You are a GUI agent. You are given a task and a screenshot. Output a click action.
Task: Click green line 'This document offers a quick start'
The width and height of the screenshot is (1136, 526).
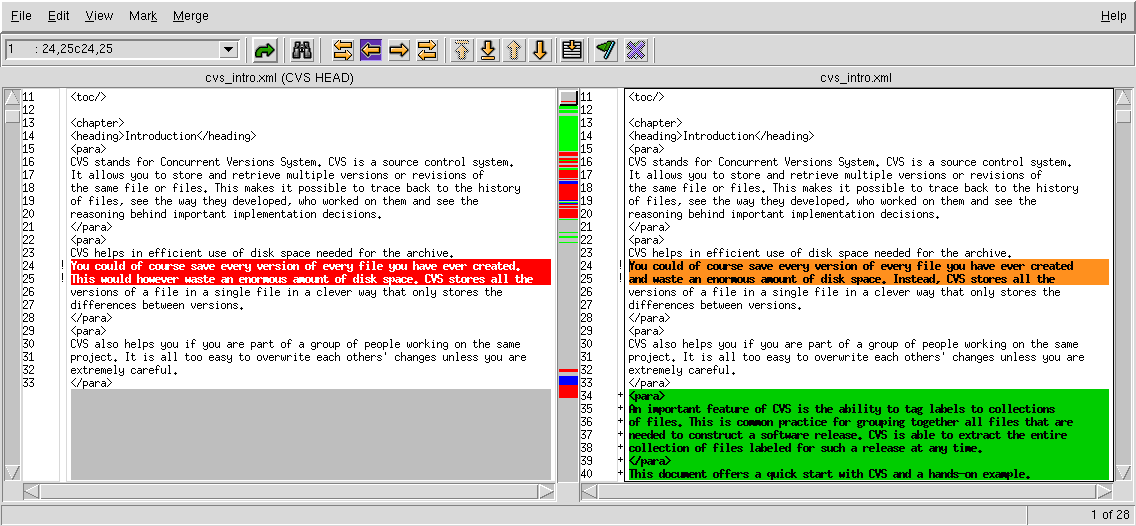(869, 474)
